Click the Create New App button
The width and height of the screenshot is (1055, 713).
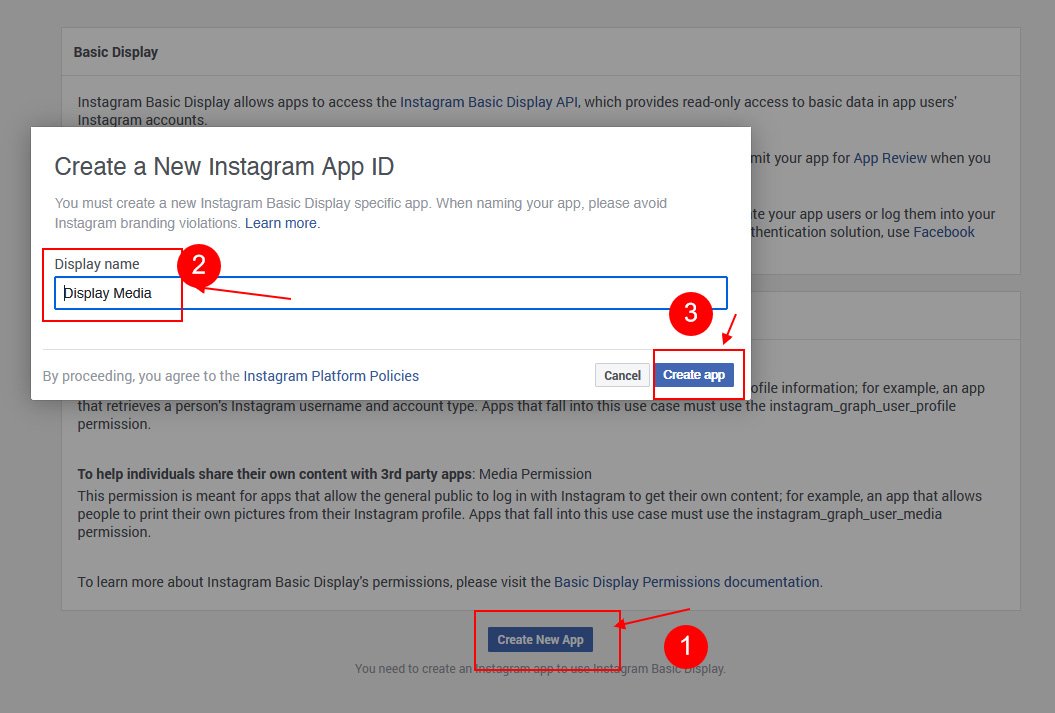pyautogui.click(x=540, y=639)
